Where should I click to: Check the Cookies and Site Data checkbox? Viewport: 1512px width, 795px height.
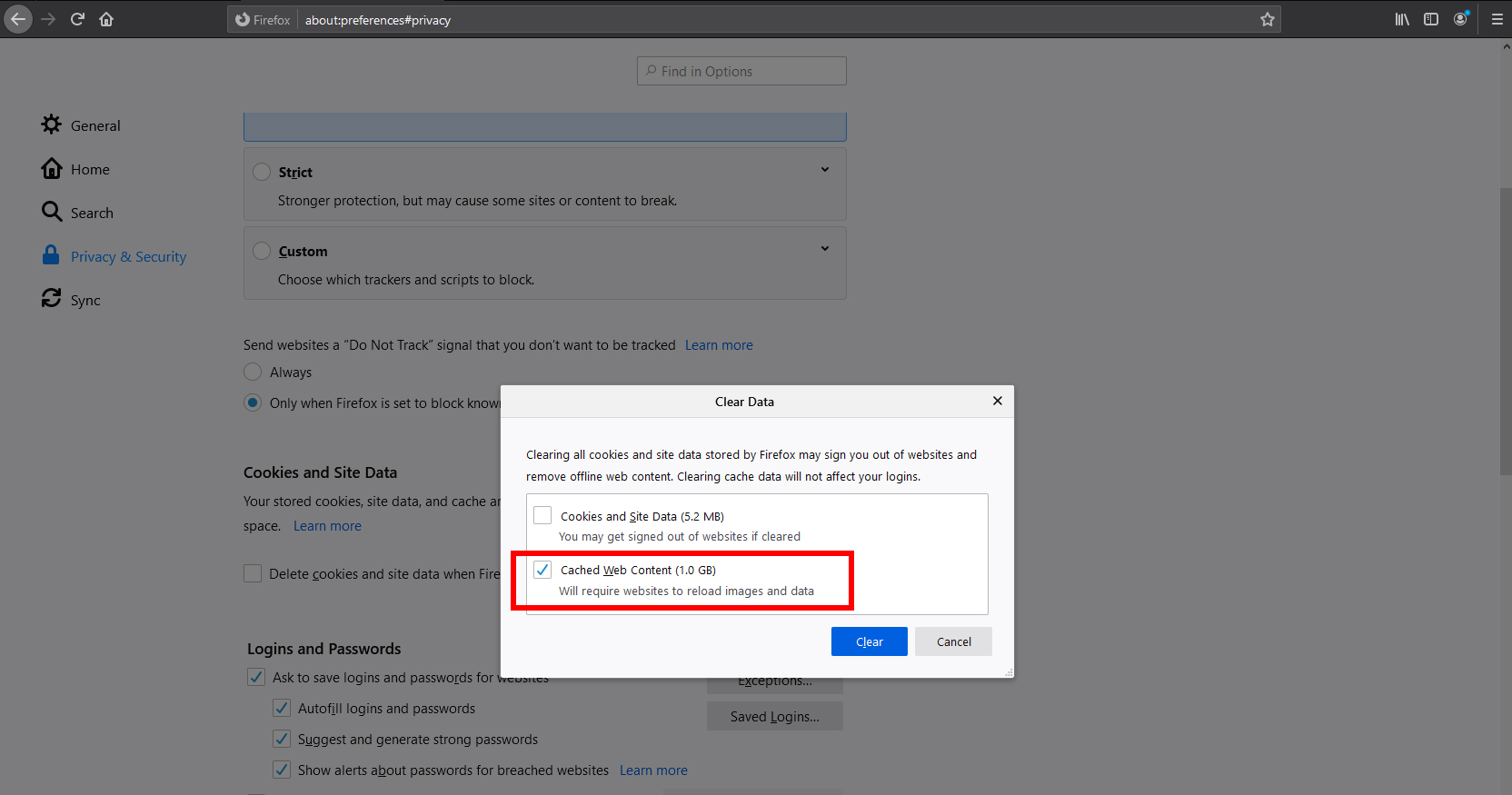(542, 515)
